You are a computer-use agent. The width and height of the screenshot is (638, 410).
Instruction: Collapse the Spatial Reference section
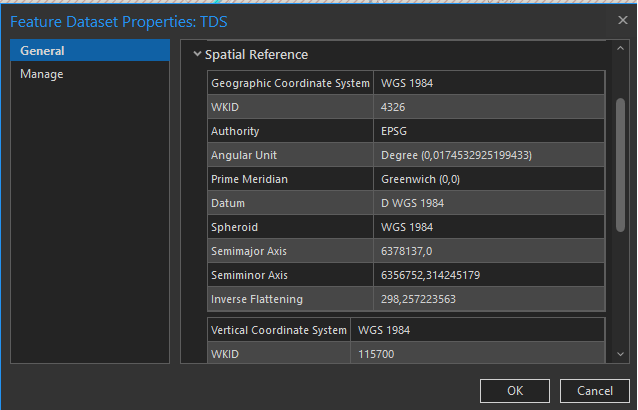tap(197, 55)
